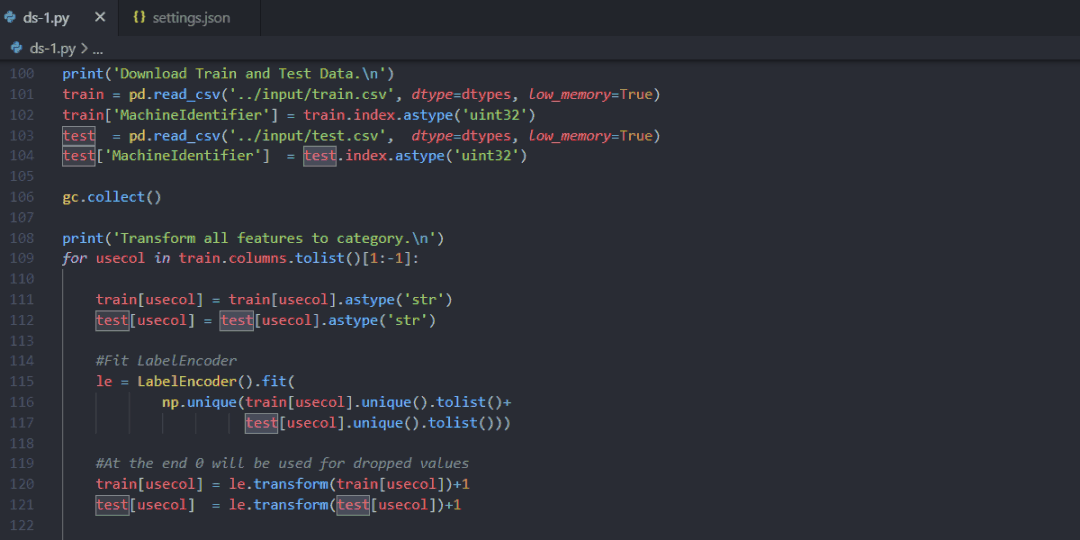Click highlighted test variable on line 103

79,136
